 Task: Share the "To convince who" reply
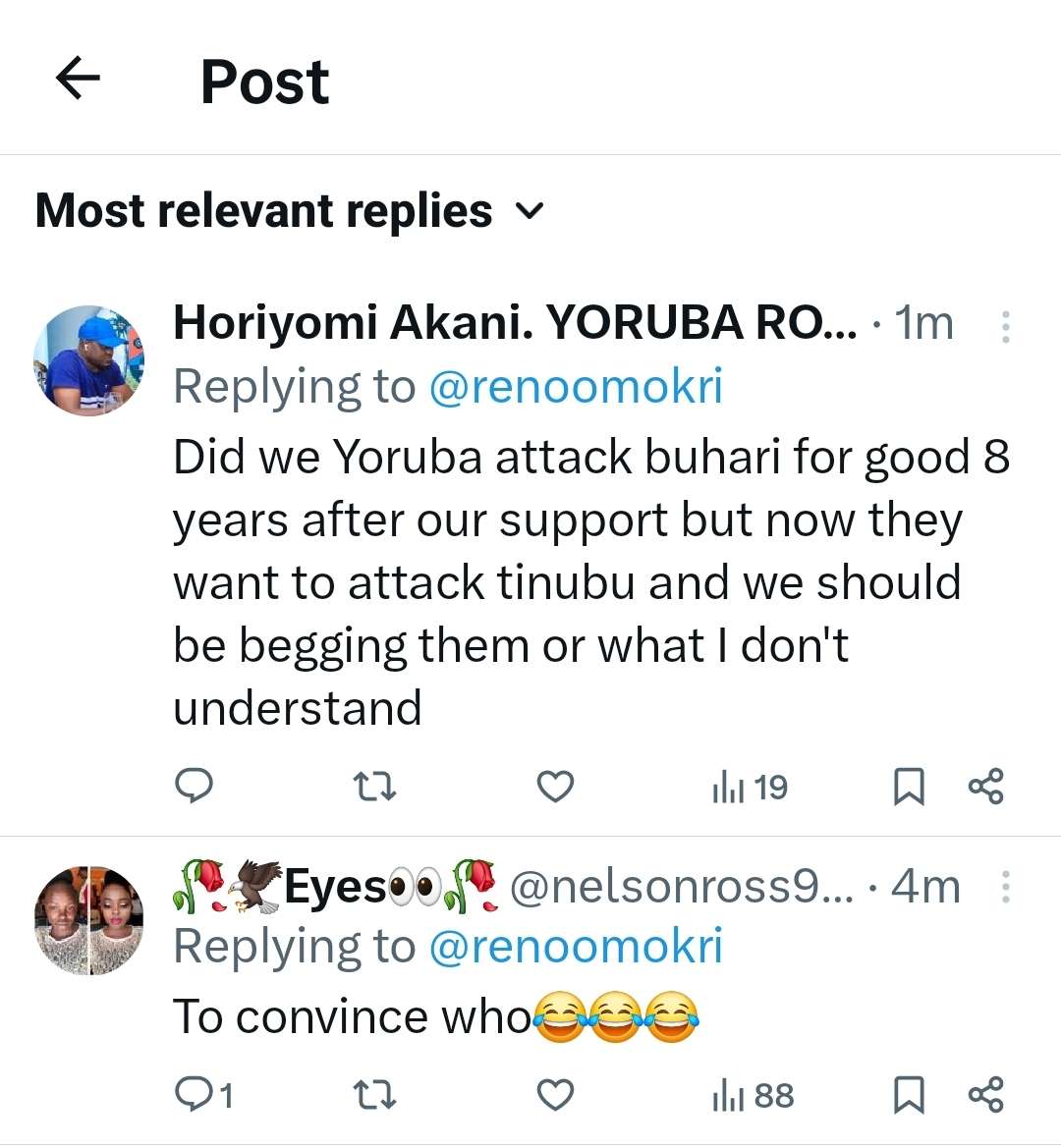point(985,1095)
